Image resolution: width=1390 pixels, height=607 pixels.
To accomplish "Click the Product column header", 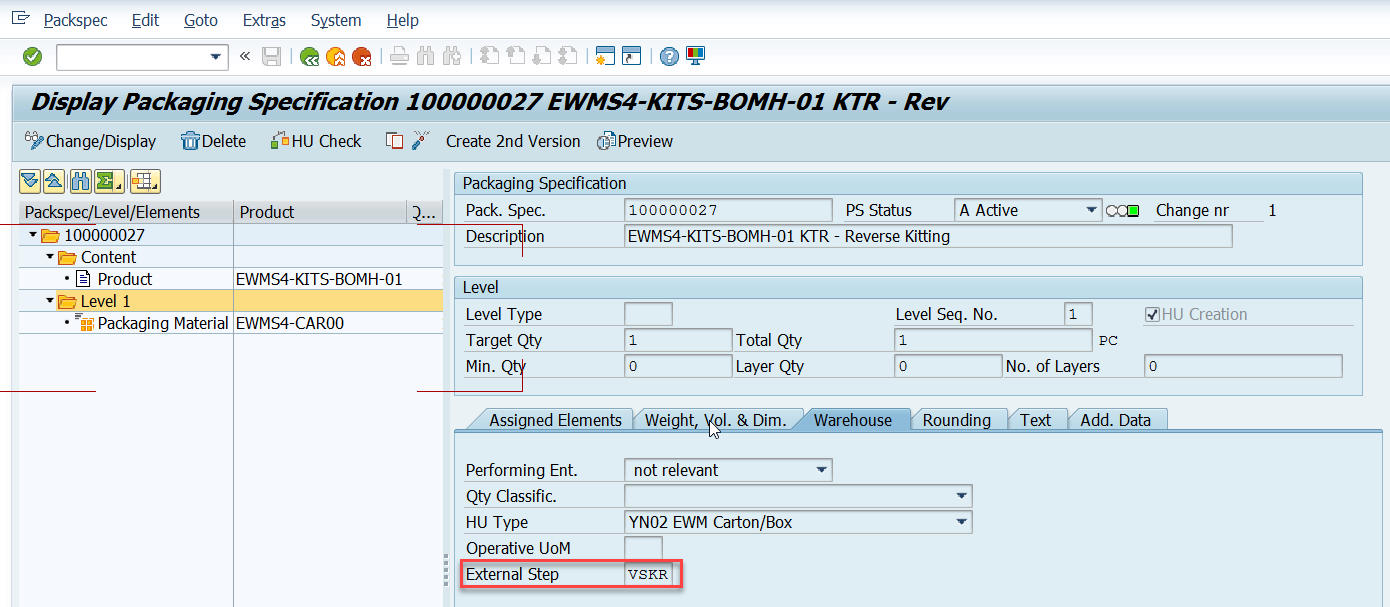I will point(320,212).
